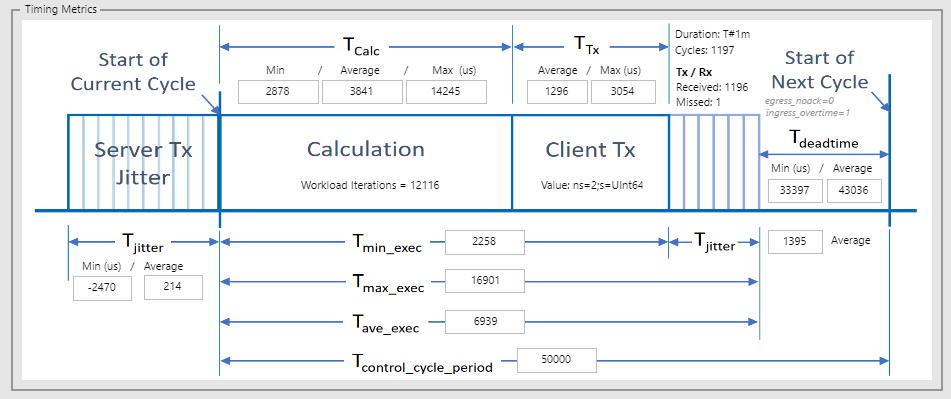Click the 'Received: 1196' text
Viewport: 951px width, 399px height.
(x=712, y=87)
